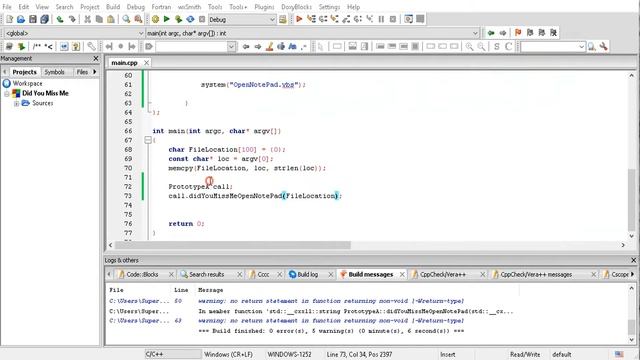The width and height of the screenshot is (640, 360).
Task: Open the build target dialog icon
Action: coord(282,19)
